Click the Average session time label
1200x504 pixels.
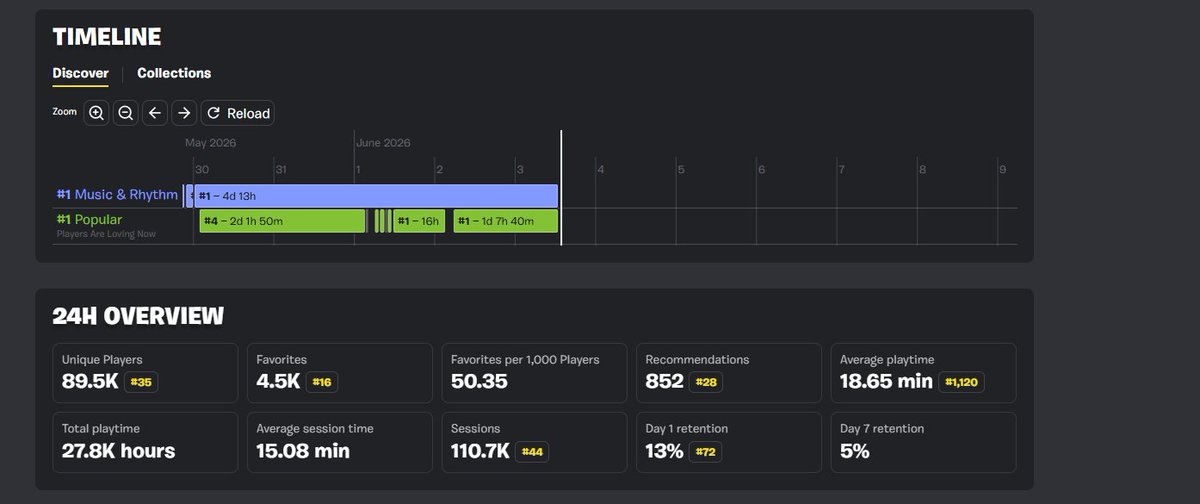pyautogui.click(x=315, y=428)
